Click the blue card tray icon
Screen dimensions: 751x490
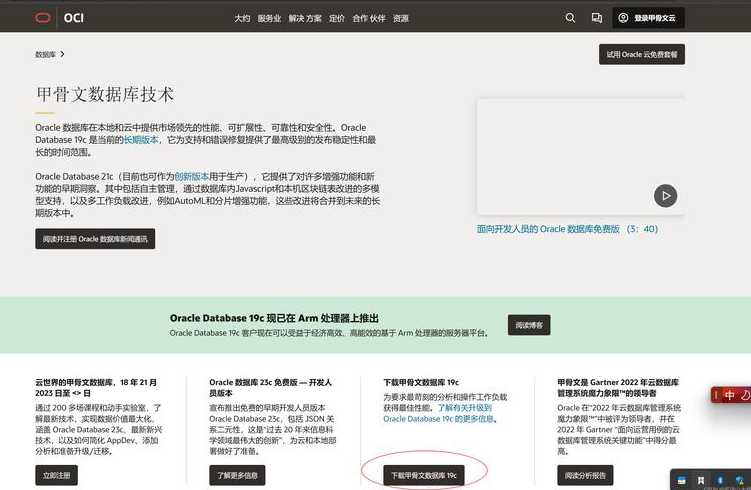tap(682, 480)
